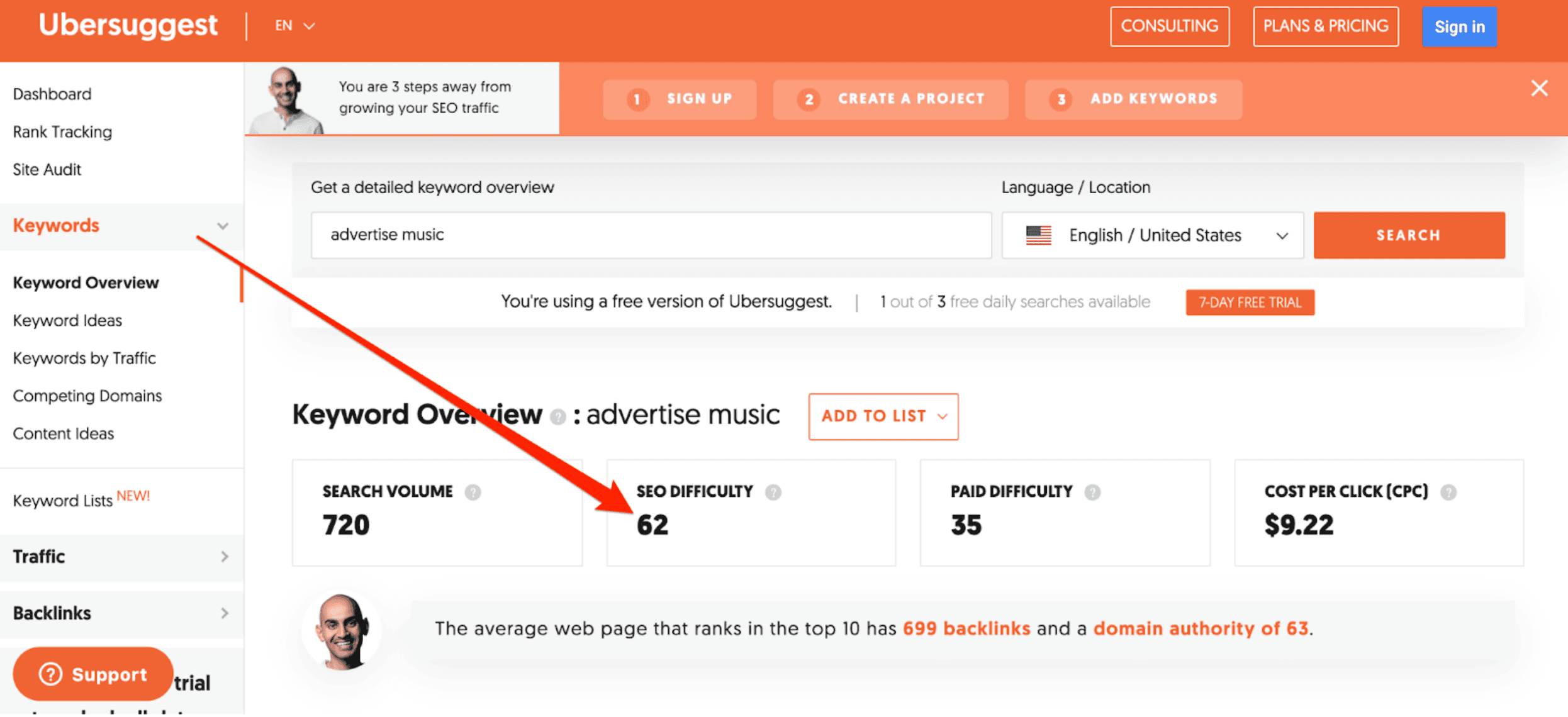Start the 7-Day Free Trial
This screenshot has width=1568, height=717.
[x=1250, y=303]
